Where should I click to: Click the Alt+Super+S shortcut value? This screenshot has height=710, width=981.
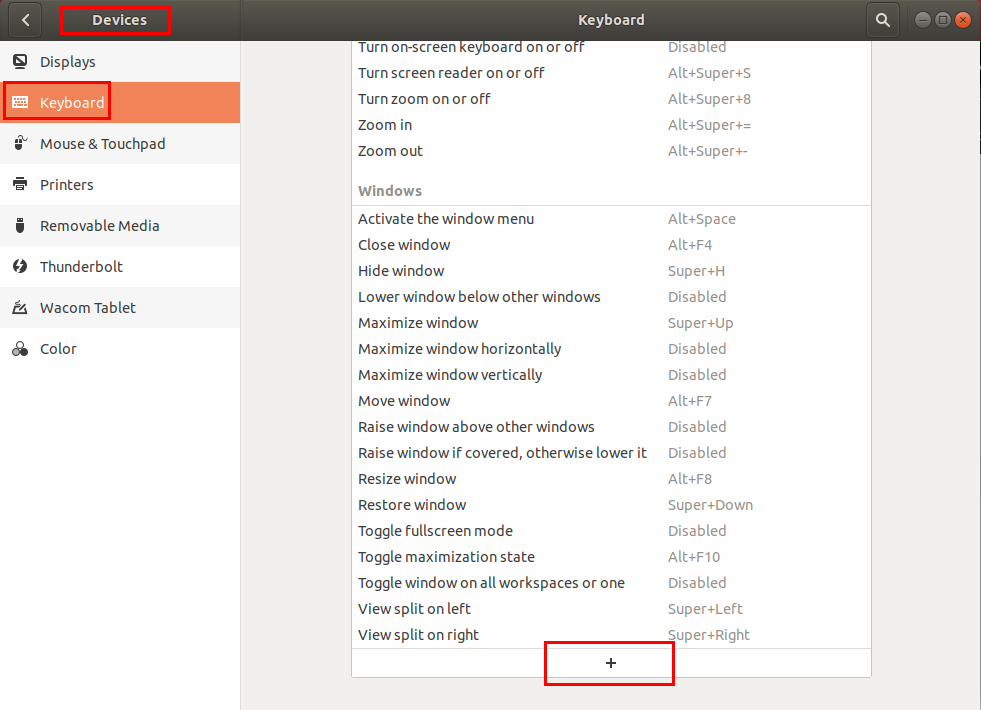coord(709,73)
